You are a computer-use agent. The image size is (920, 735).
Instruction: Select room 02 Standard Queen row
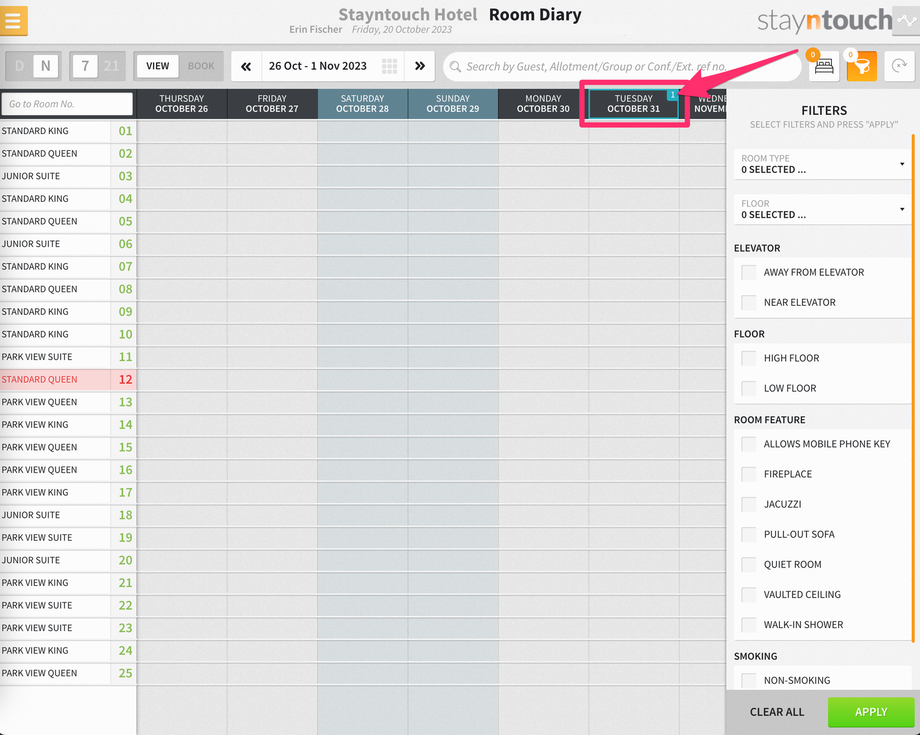[x=68, y=154]
